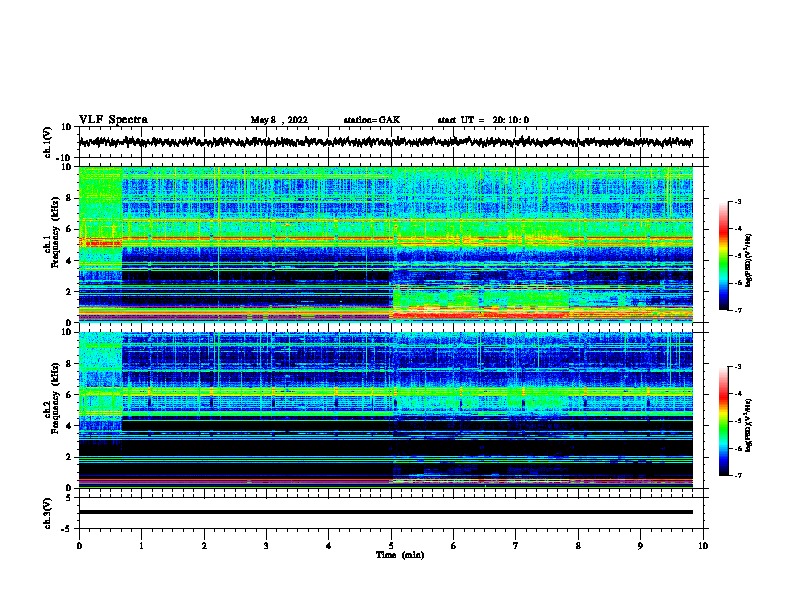Click the "ch.3(V)" axis label
The width and height of the screenshot is (792, 612).
tap(48, 514)
